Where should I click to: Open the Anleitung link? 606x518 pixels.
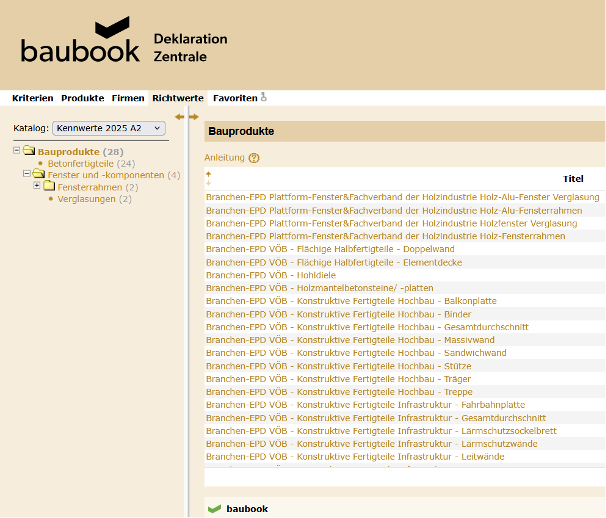(225, 158)
